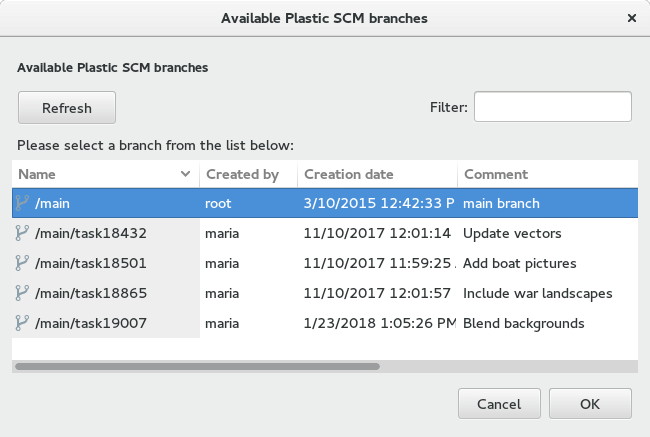The height and width of the screenshot is (437, 650).
Task: Click the 'Blend backgrounds' comment
Action: click(x=524, y=323)
